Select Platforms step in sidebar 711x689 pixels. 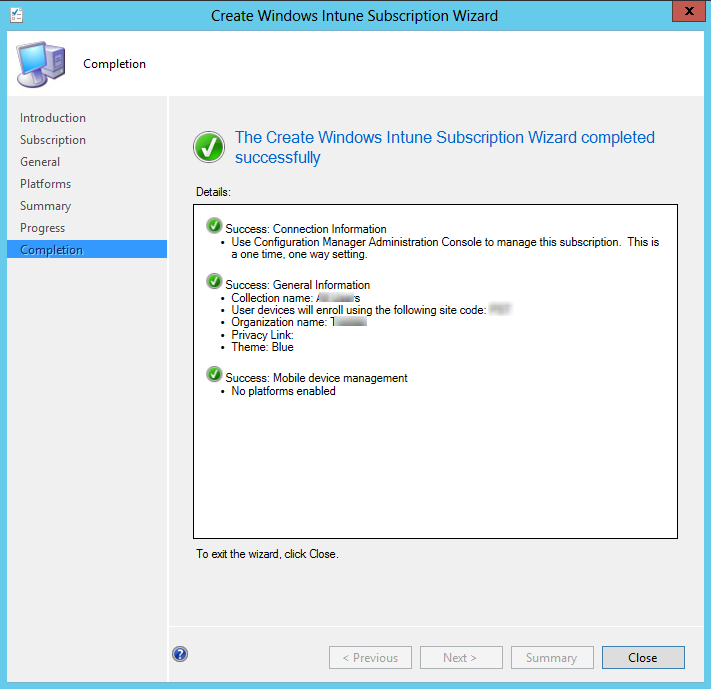pos(45,184)
